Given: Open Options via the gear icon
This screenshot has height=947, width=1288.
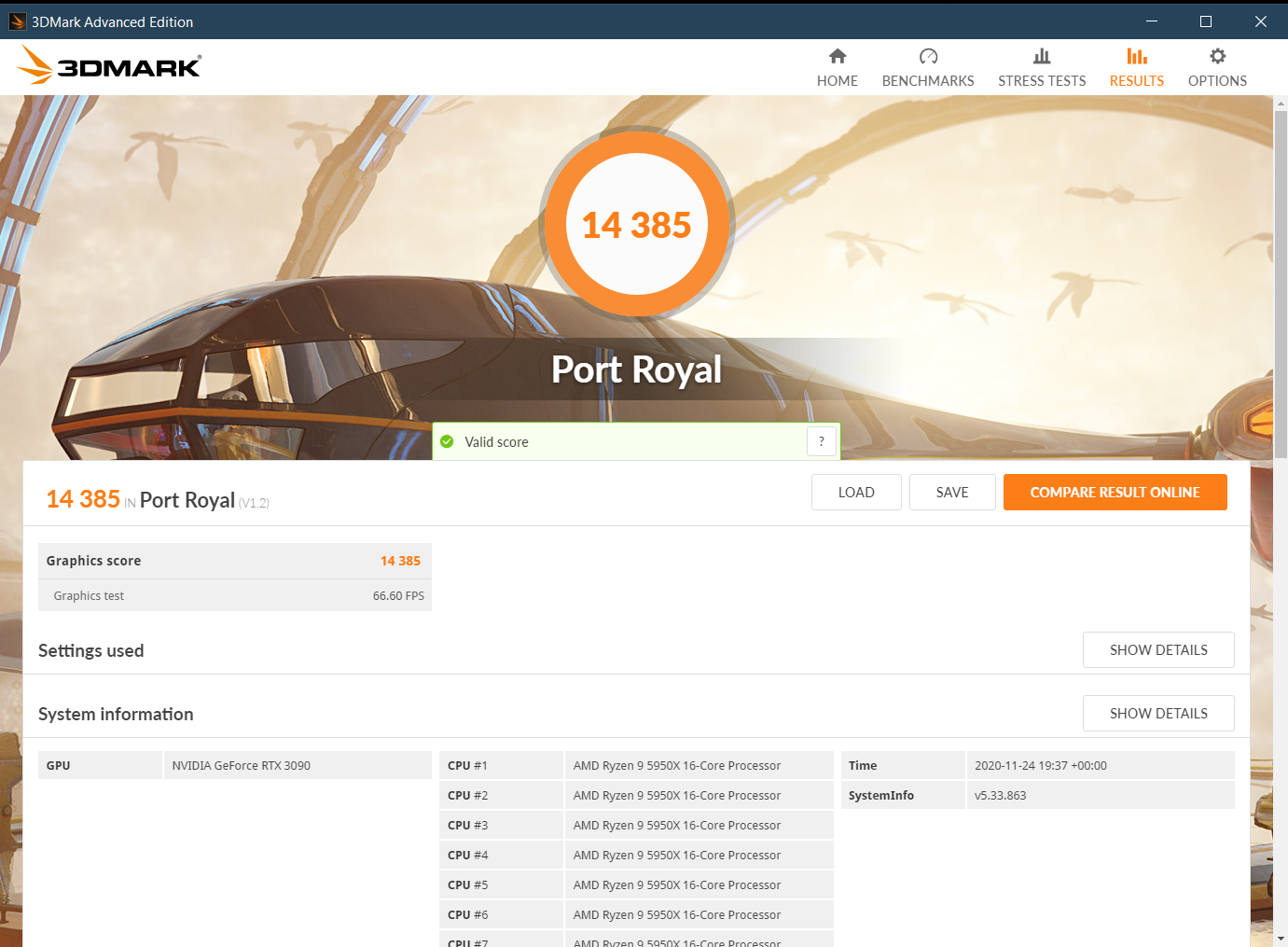Looking at the screenshot, I should pos(1217,56).
